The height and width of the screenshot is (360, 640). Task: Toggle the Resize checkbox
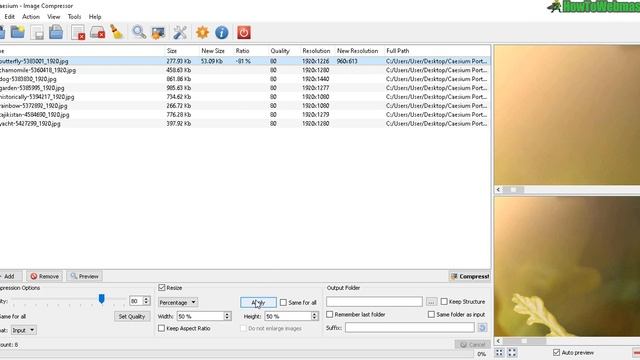click(162, 288)
